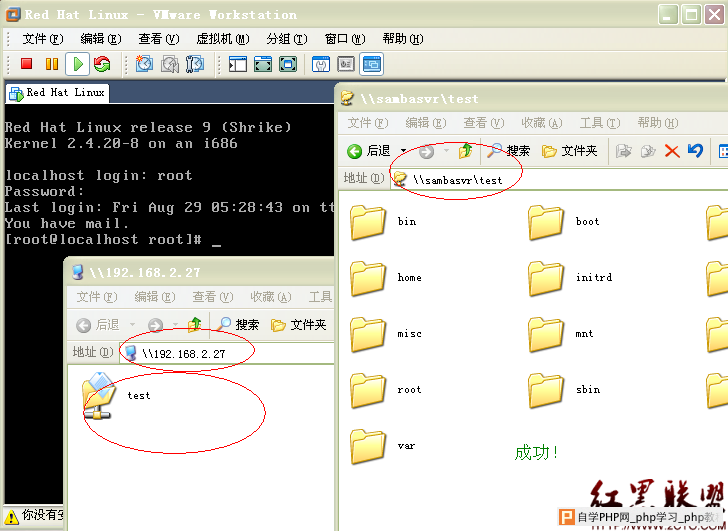Image resolution: width=728 pixels, height=531 pixels.
Task: Click the VMware summary view wrench icon
Action: (x=321, y=64)
